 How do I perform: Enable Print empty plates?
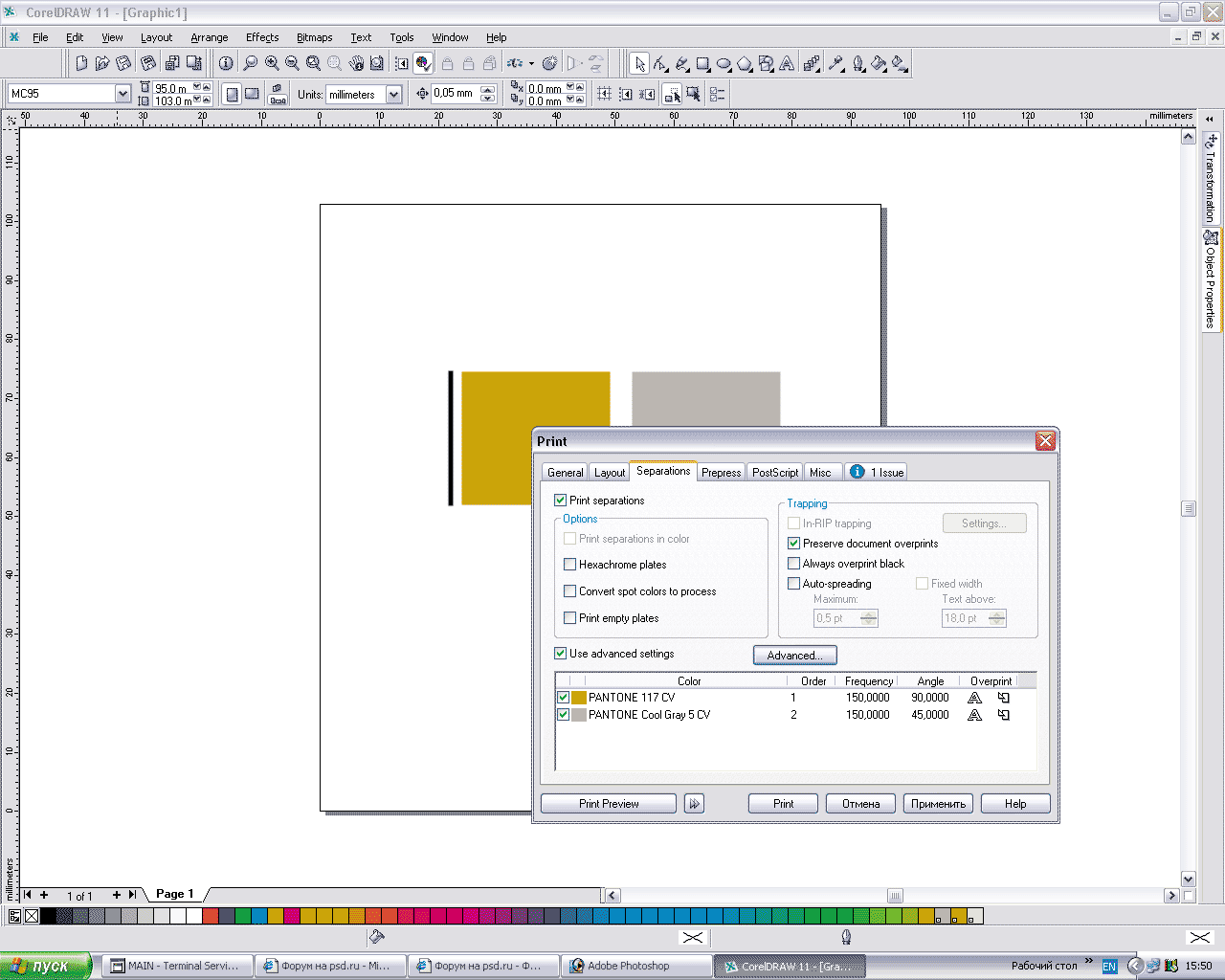pyautogui.click(x=570, y=618)
